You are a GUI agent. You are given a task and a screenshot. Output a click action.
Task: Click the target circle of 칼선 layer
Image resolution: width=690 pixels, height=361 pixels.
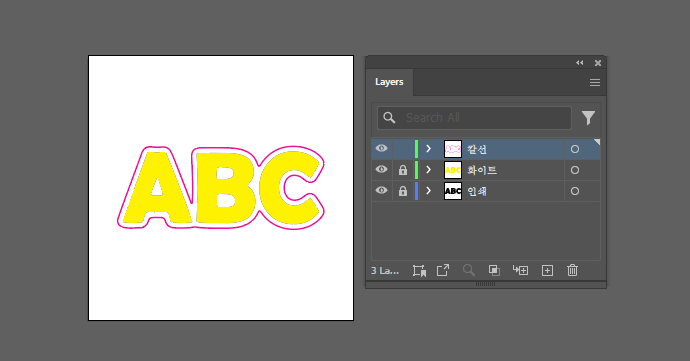pyautogui.click(x=575, y=149)
